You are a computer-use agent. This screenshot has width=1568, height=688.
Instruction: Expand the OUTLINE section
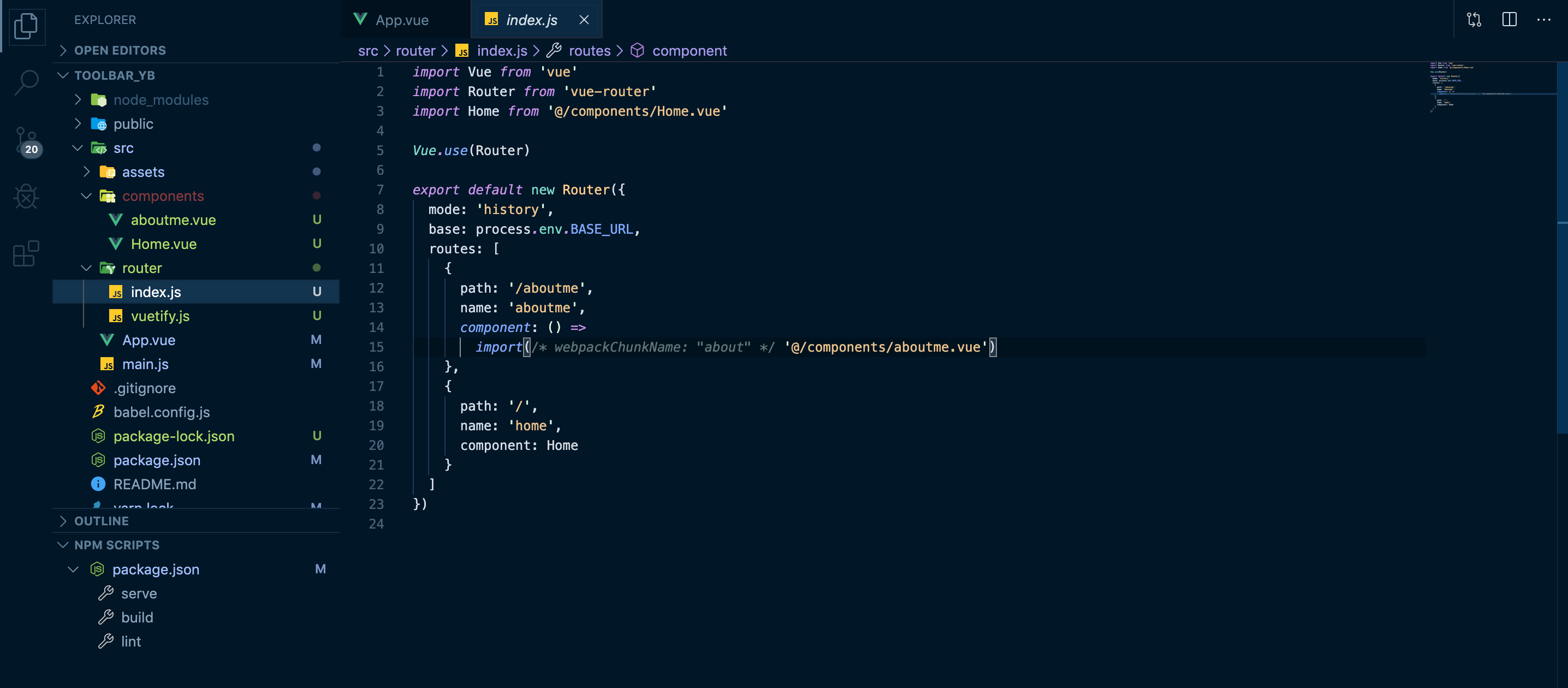click(x=101, y=520)
